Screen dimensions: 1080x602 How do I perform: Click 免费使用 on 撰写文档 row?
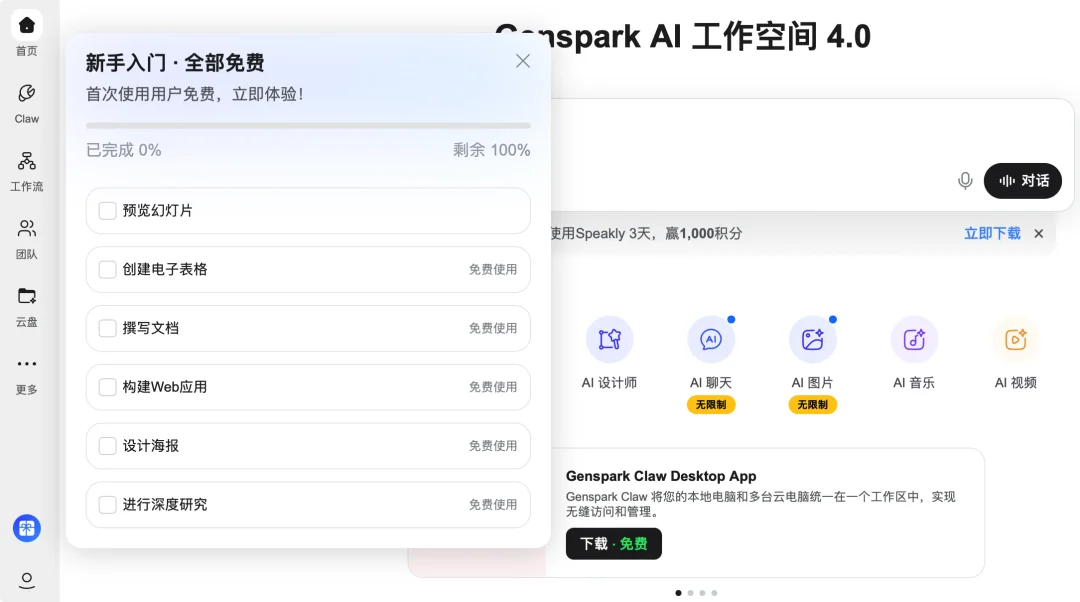tap(493, 329)
